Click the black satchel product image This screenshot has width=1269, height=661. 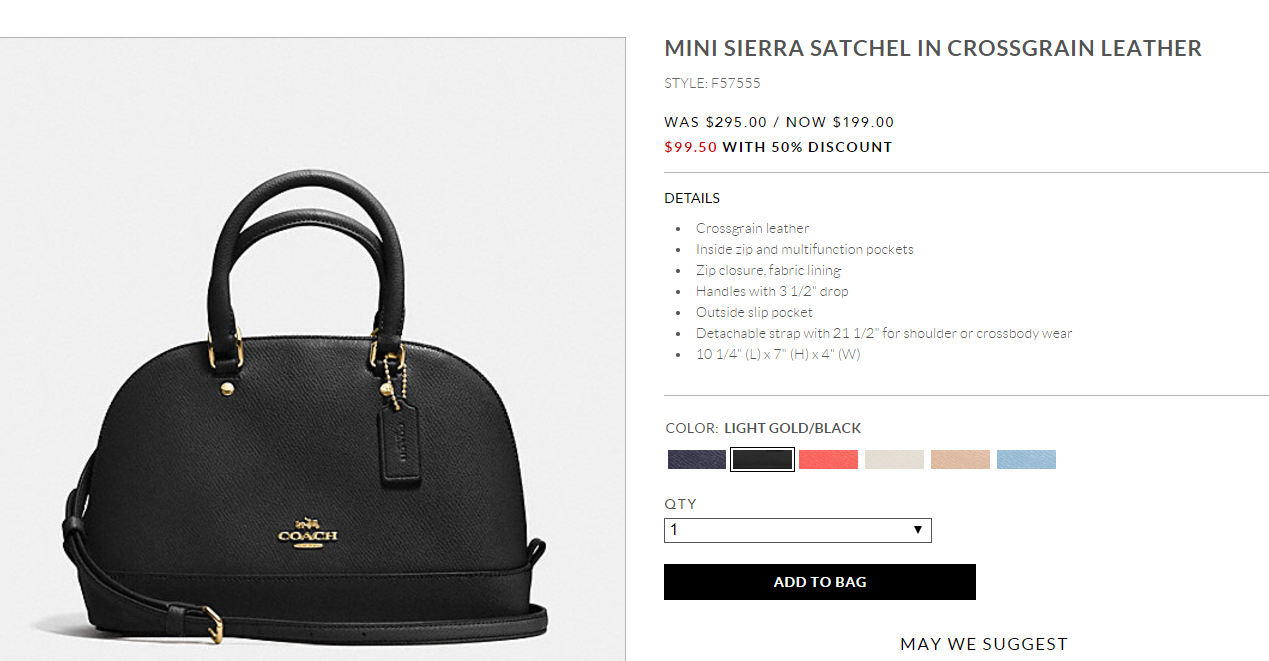click(x=310, y=420)
